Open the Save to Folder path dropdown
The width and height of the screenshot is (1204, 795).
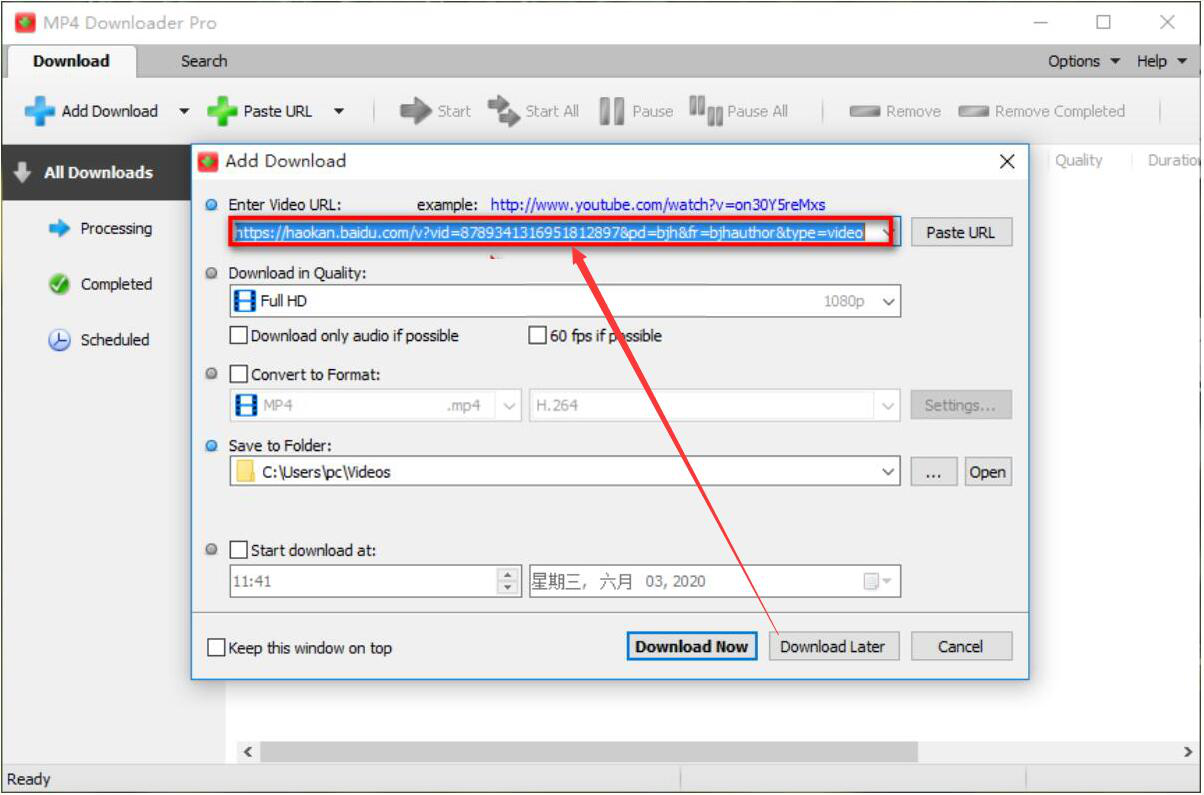(x=888, y=472)
